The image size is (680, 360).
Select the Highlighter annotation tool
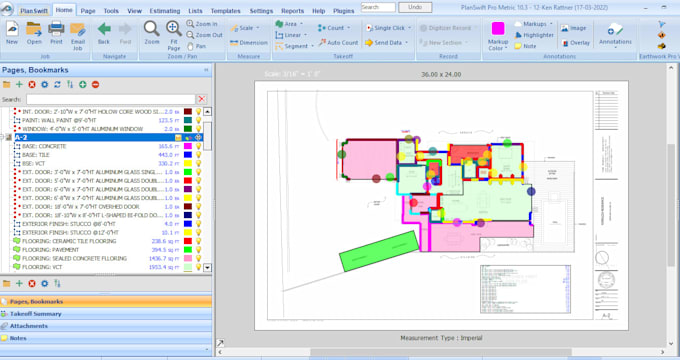pos(534,35)
